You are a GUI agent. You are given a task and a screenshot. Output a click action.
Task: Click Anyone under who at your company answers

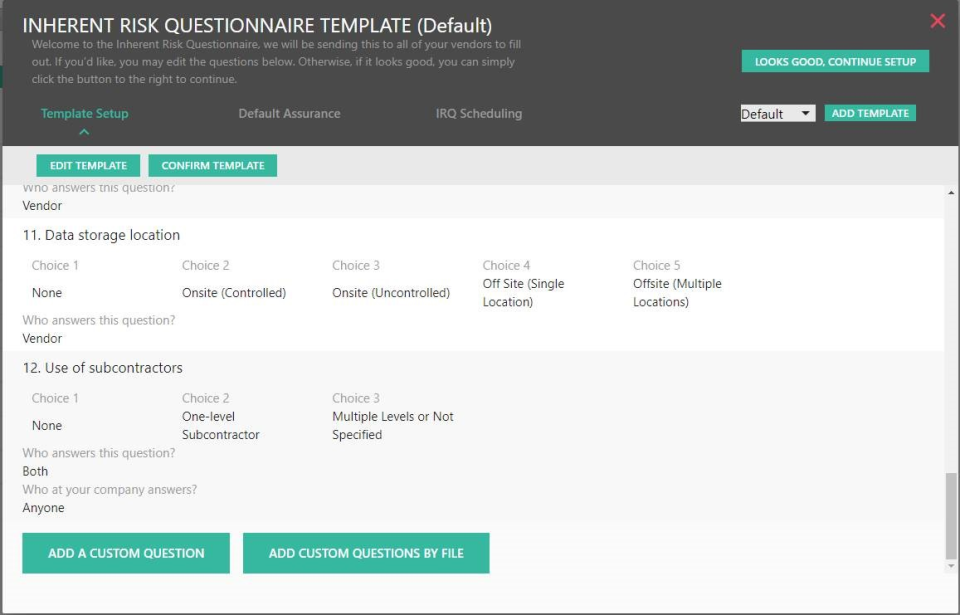(x=41, y=507)
